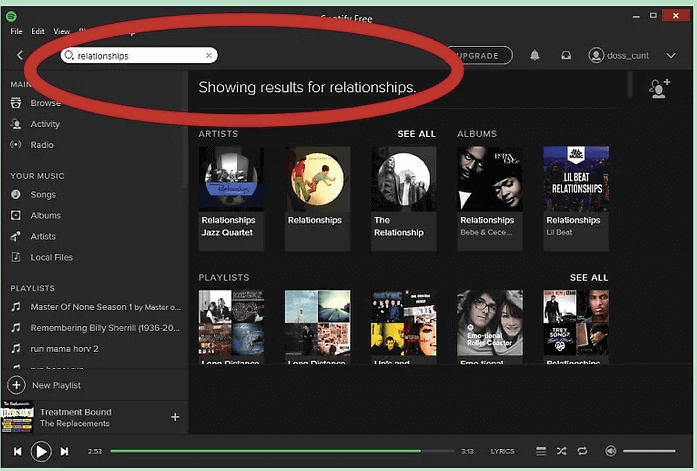The image size is (697, 471).
Task: Click the Upgrade button
Action: 478,56
